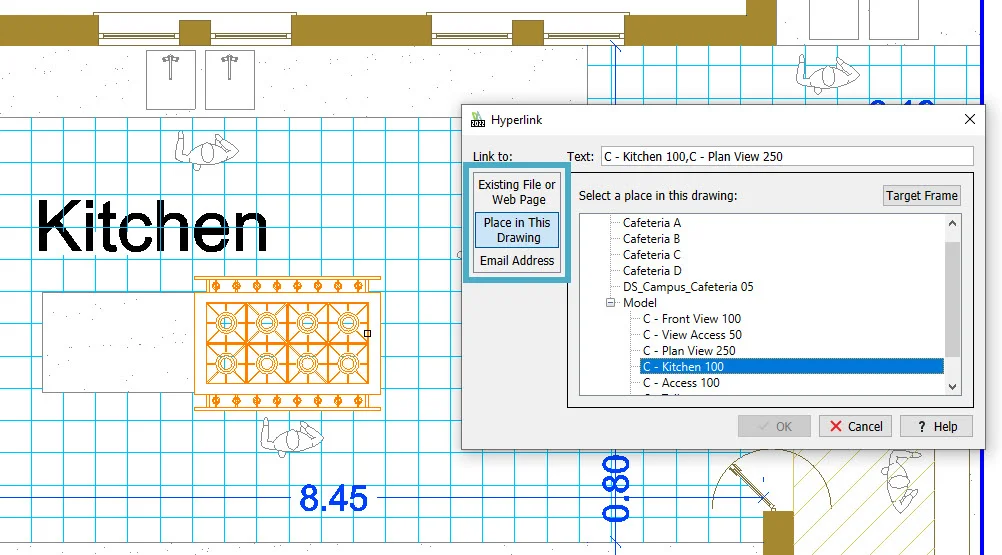Switch link type to Existing File or Web Page
This screenshot has height=555, width=1002.
pyautogui.click(x=517, y=192)
